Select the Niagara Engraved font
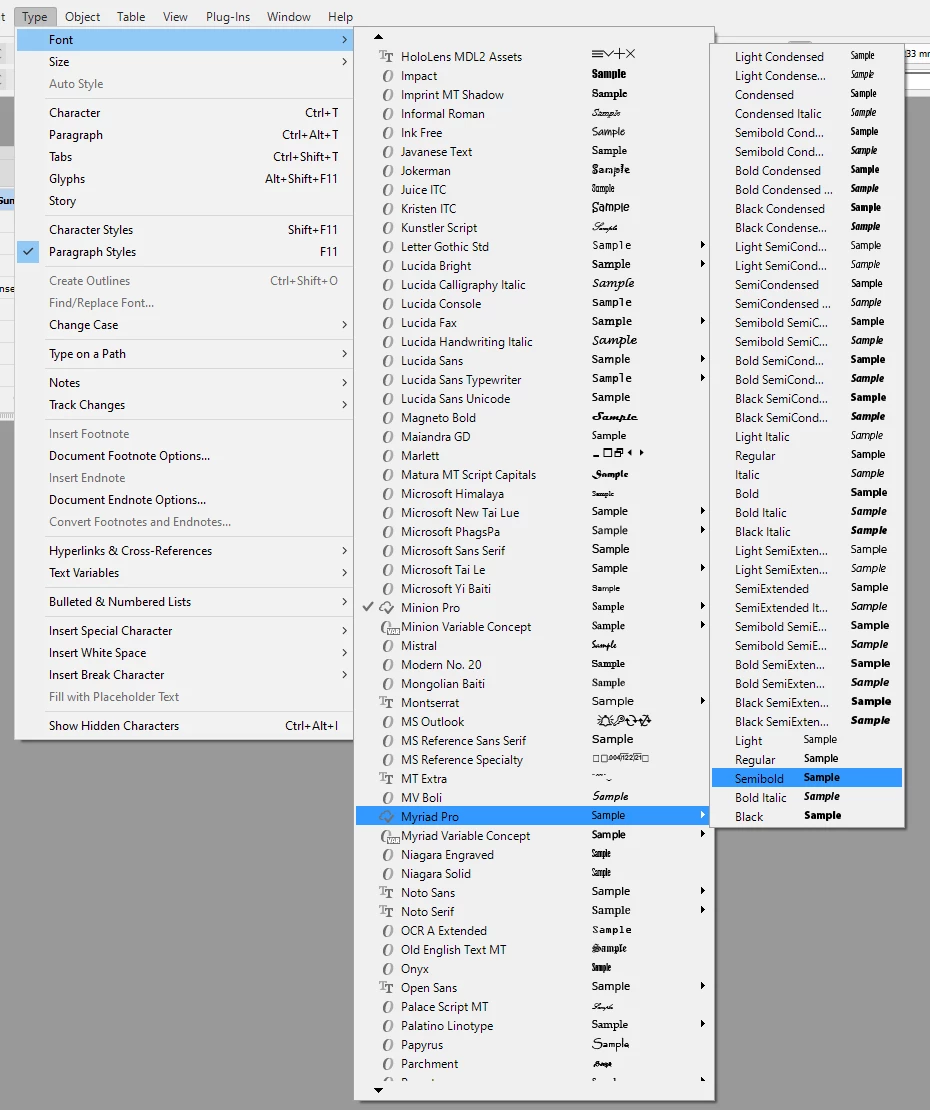930x1110 pixels. 534,854
